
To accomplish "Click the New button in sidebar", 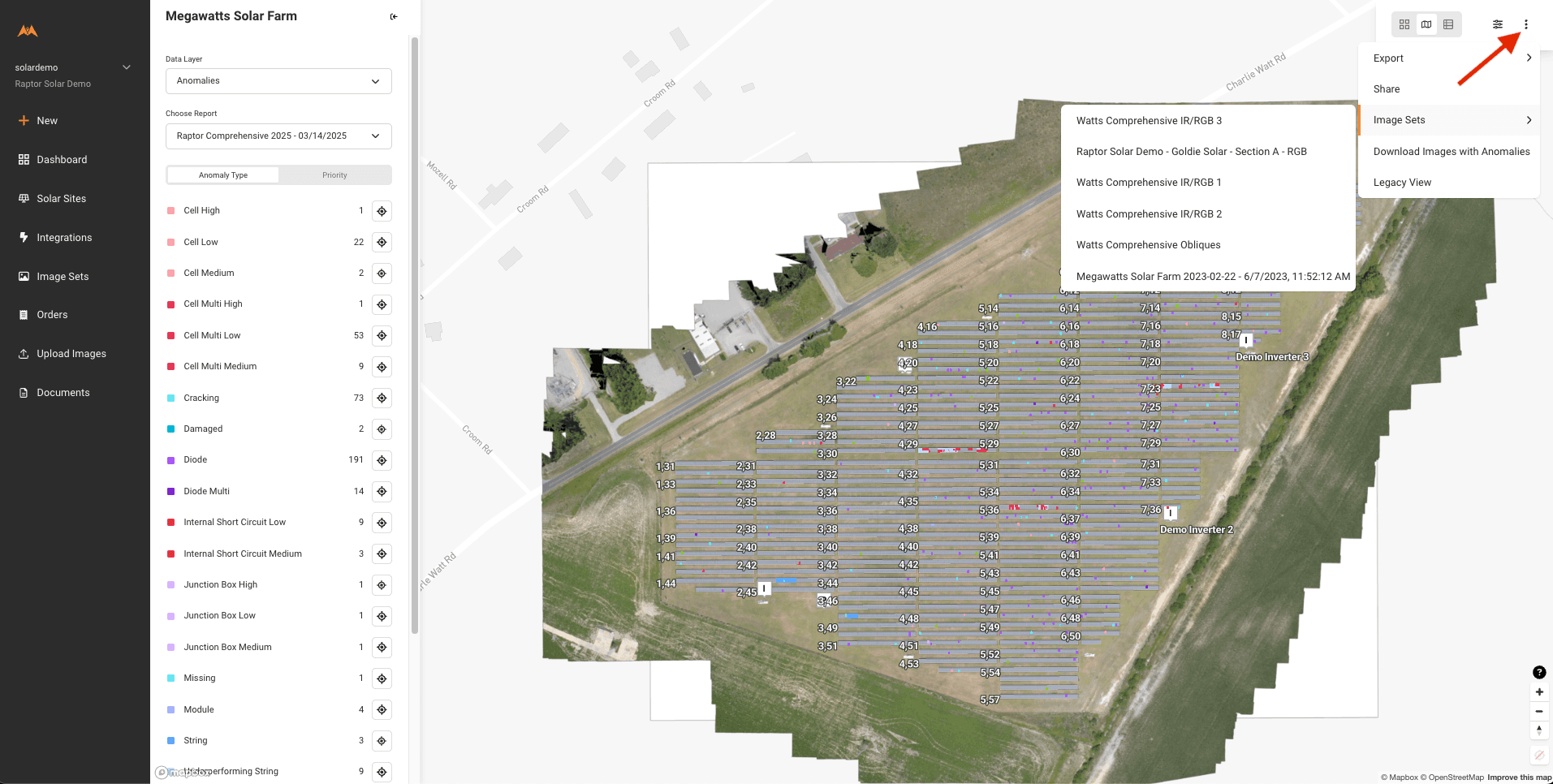I will click(x=38, y=121).
